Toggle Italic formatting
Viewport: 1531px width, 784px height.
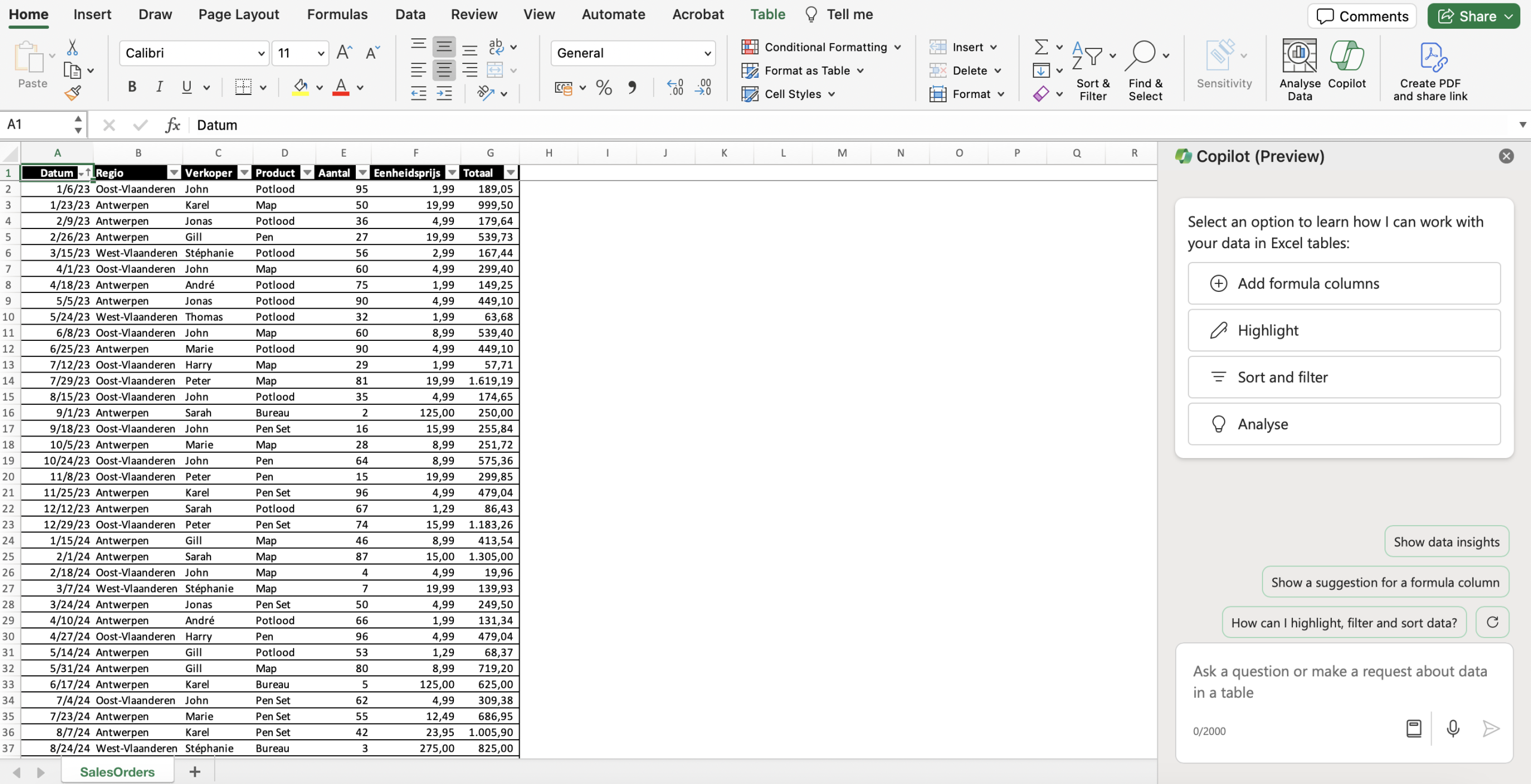coord(159,87)
